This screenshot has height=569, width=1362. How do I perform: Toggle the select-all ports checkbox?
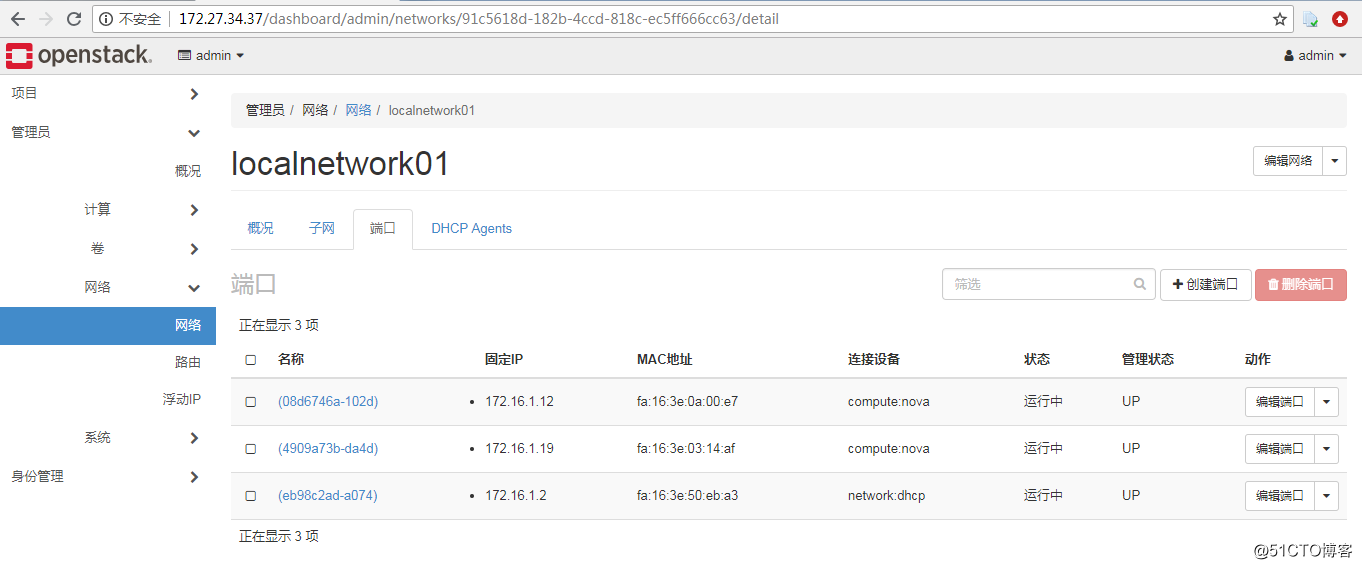pos(251,360)
